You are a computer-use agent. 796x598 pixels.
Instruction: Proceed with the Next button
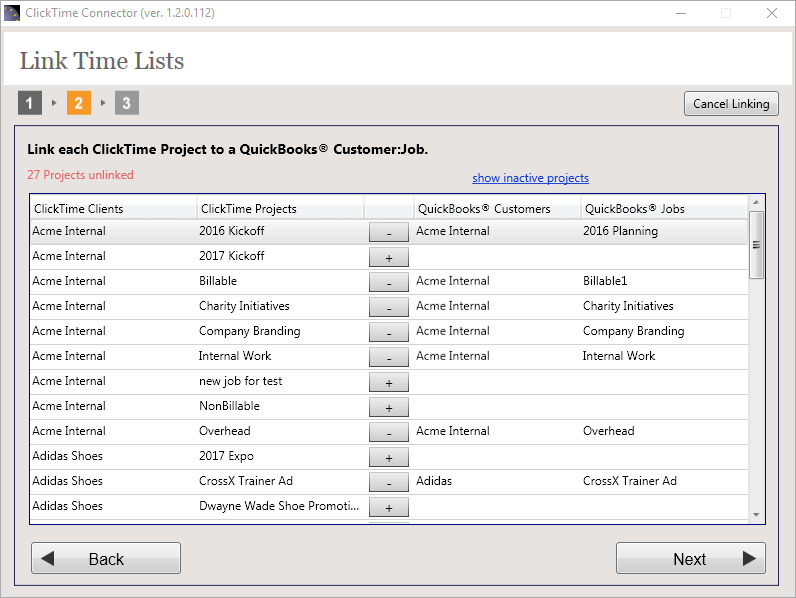point(690,558)
